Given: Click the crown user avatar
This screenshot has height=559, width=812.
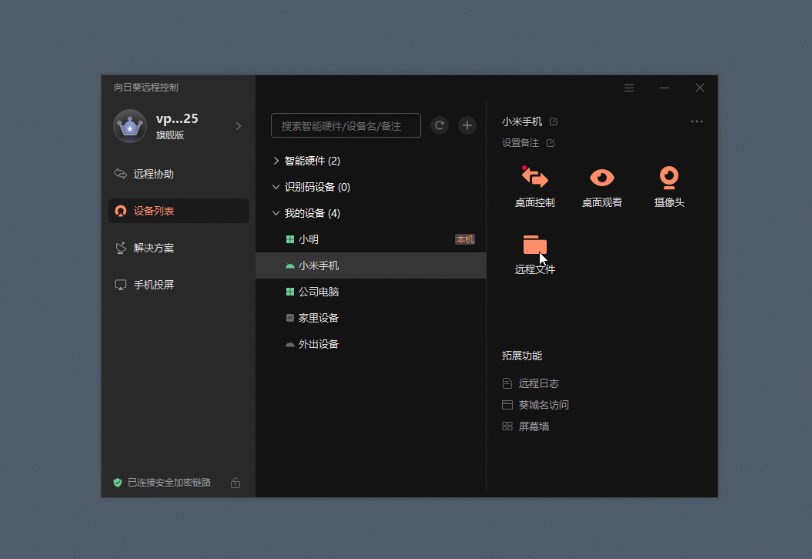Looking at the screenshot, I should [129, 126].
